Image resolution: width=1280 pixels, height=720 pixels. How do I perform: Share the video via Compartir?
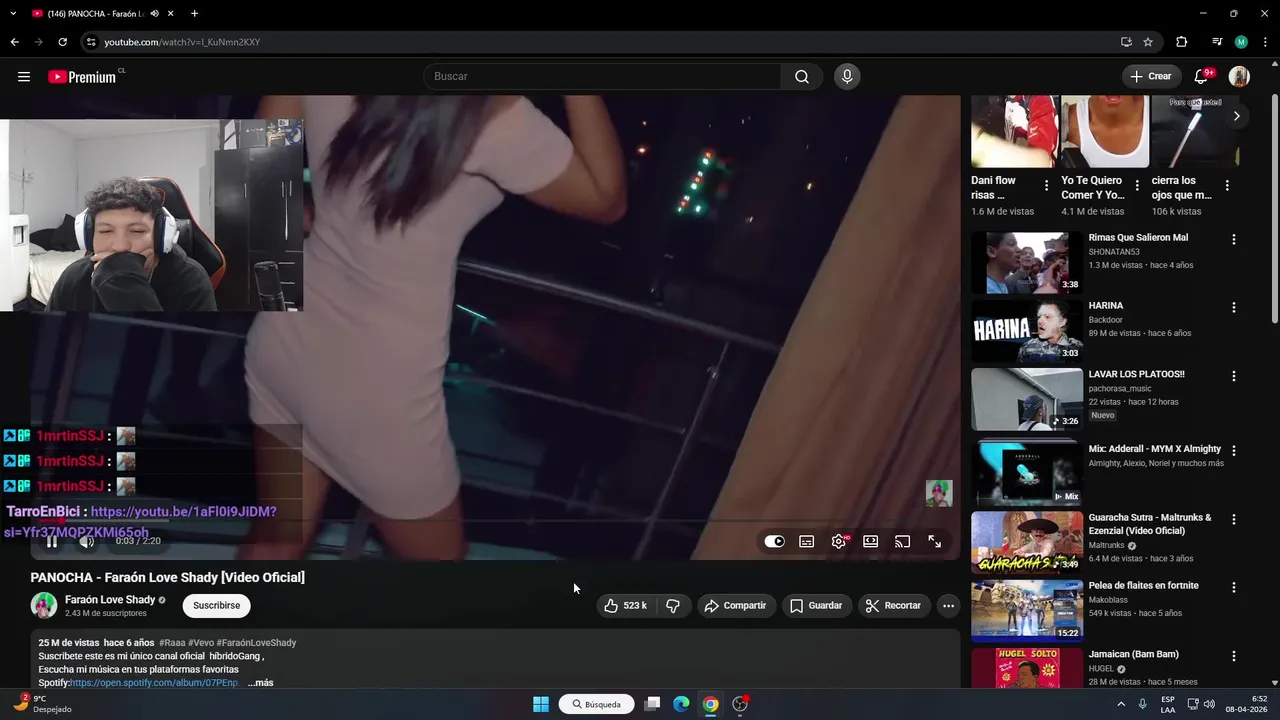click(735, 606)
